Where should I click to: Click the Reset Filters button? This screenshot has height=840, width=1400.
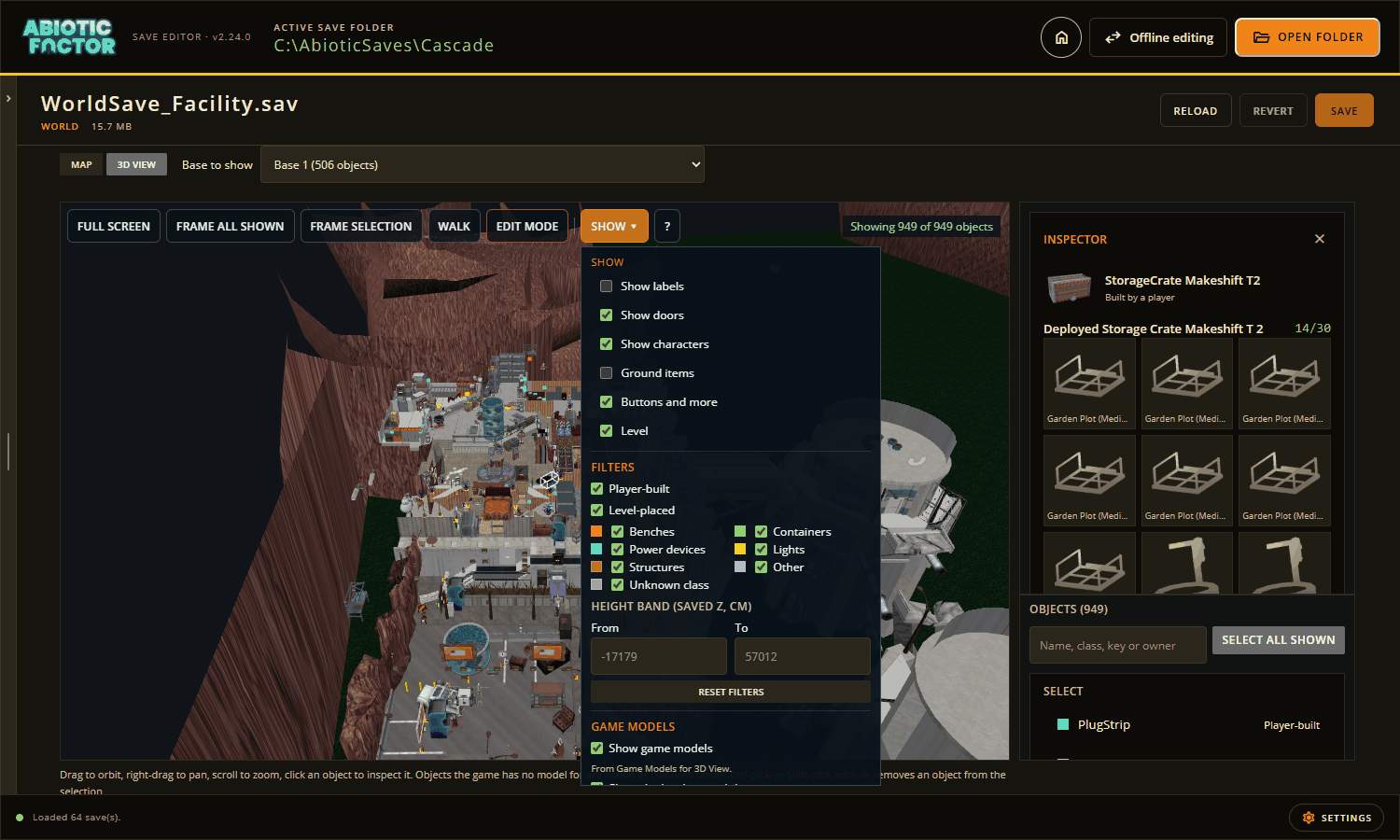(x=731, y=692)
